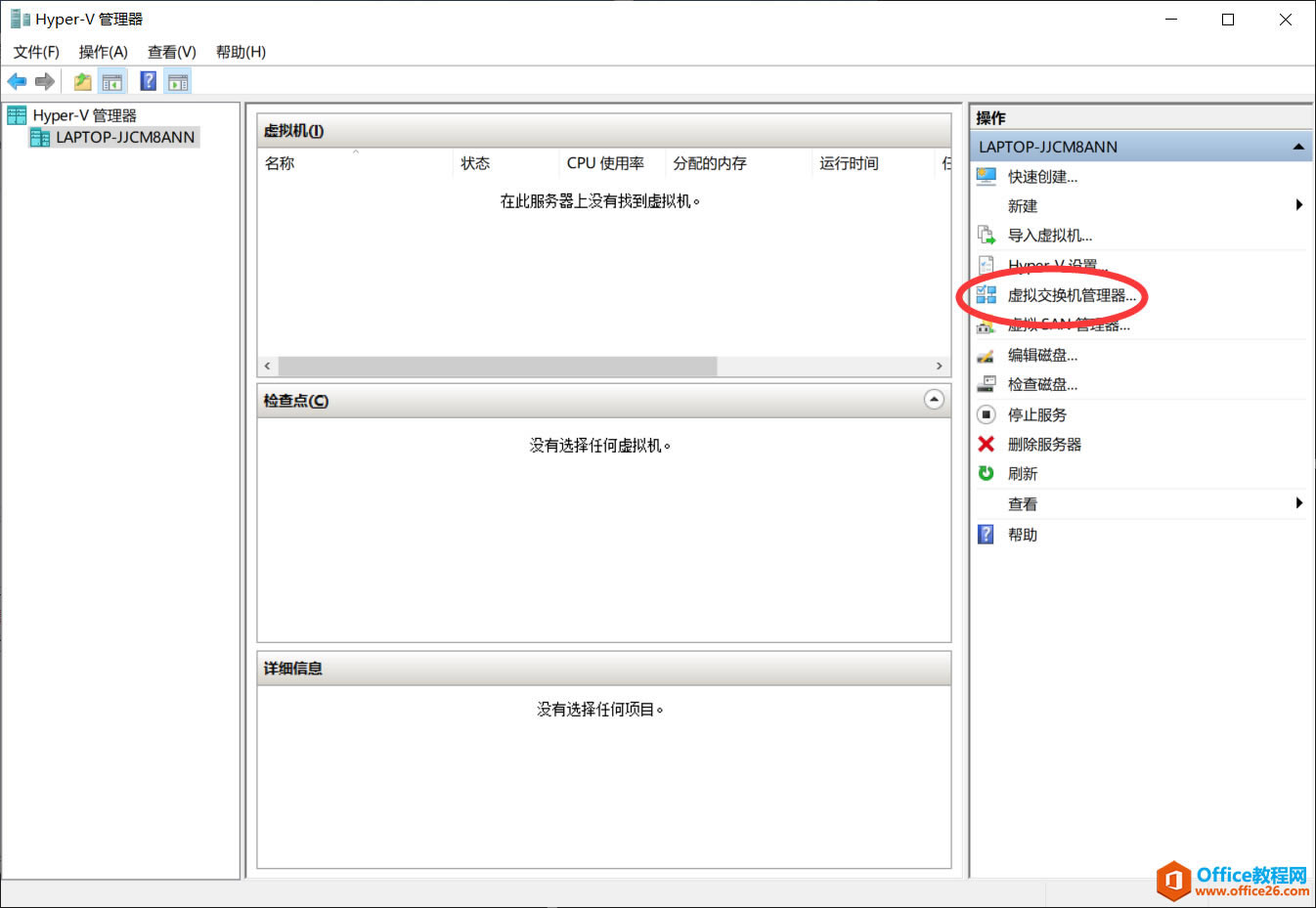1316x908 pixels.
Task: Click the 虚拟机(I) panel header
Action: point(604,131)
